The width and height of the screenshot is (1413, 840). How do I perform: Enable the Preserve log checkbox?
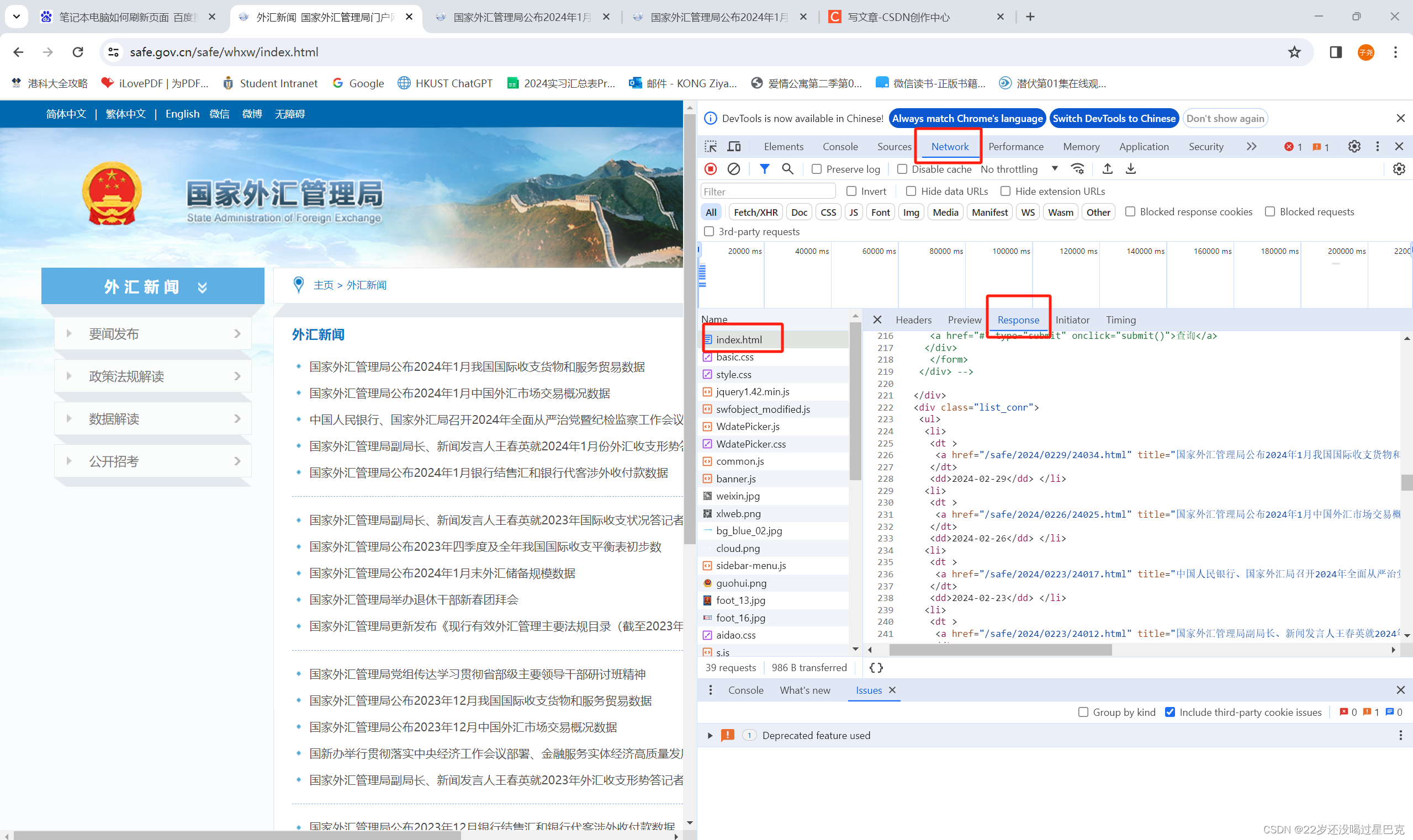pyautogui.click(x=817, y=169)
